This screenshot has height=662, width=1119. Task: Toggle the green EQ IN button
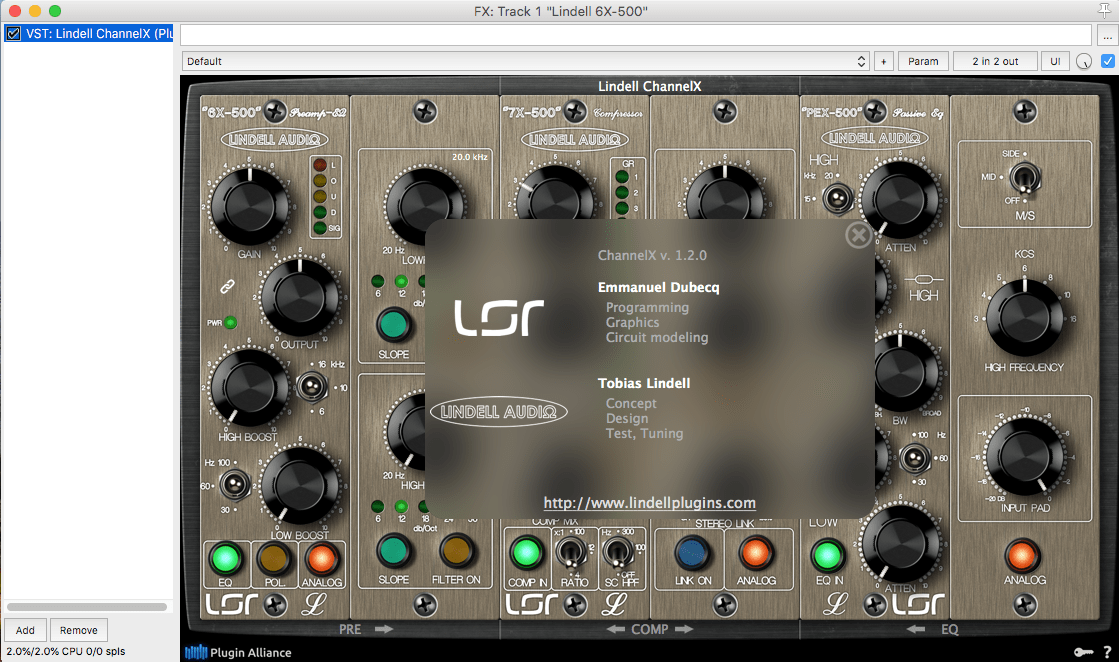click(x=828, y=554)
